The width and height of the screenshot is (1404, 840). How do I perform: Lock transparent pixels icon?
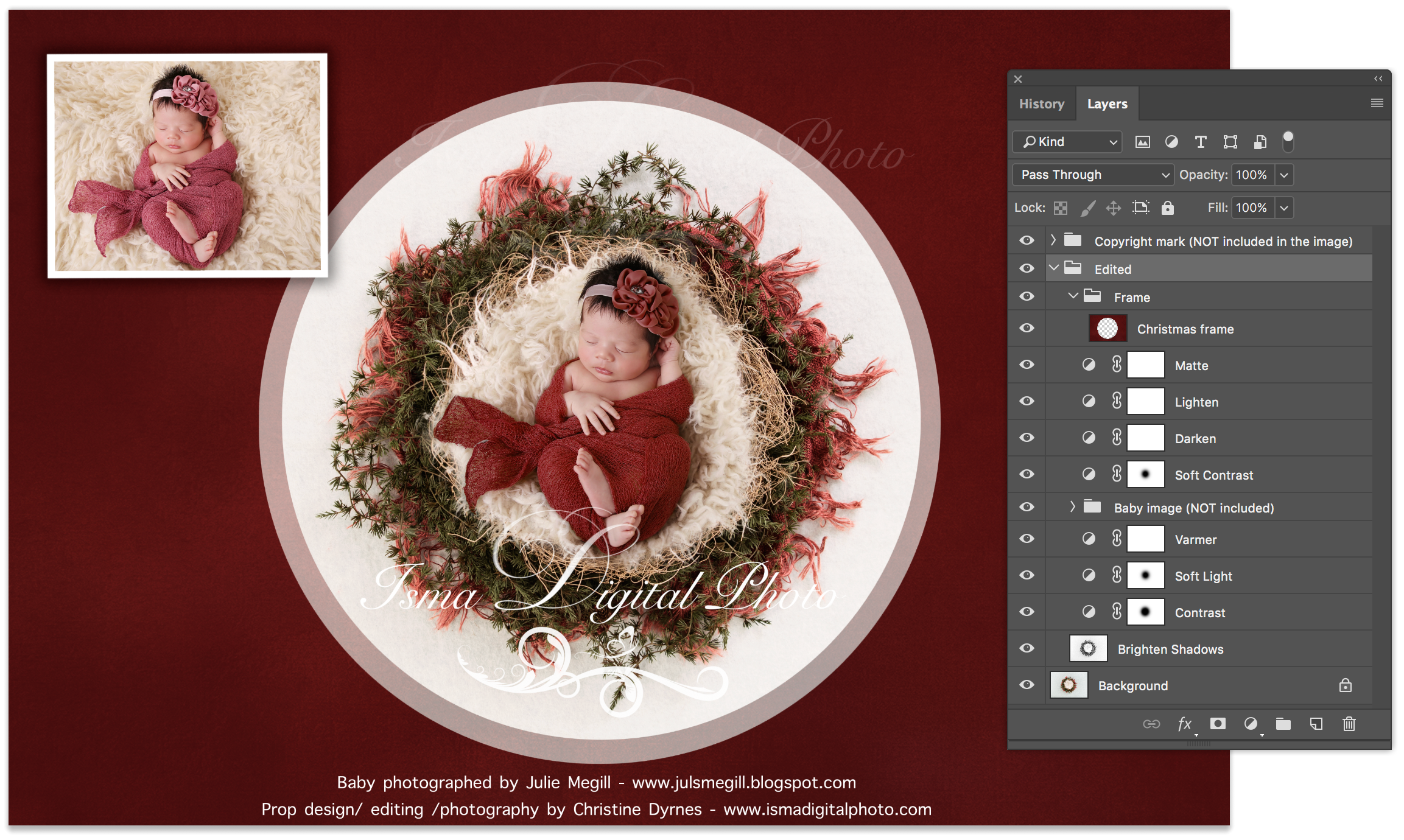(x=1061, y=208)
